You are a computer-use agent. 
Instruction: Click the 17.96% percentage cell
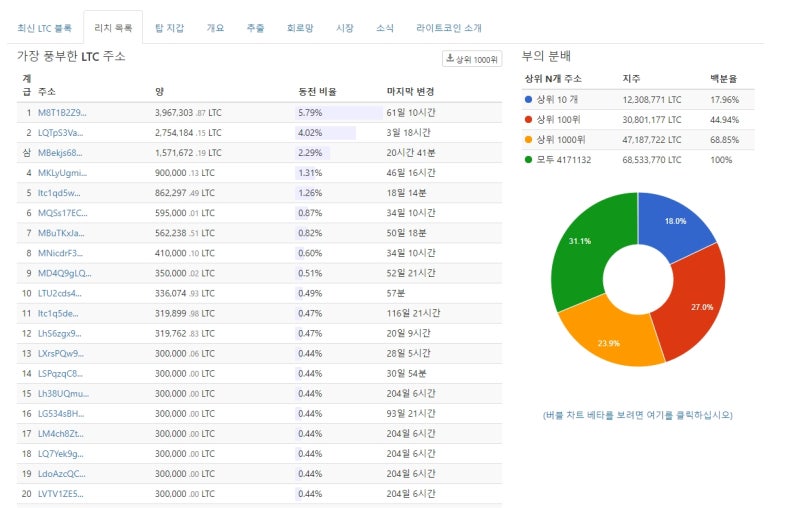point(724,99)
